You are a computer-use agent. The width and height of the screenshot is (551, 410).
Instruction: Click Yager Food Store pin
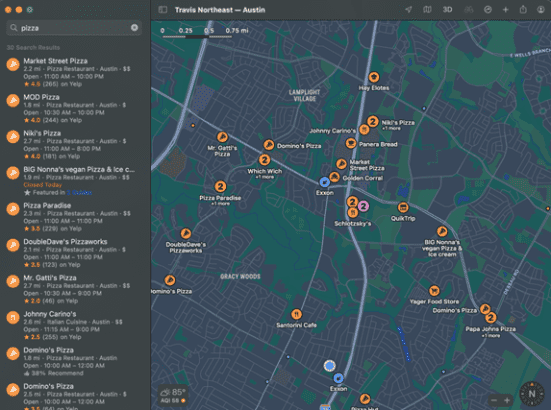[x=434, y=291]
